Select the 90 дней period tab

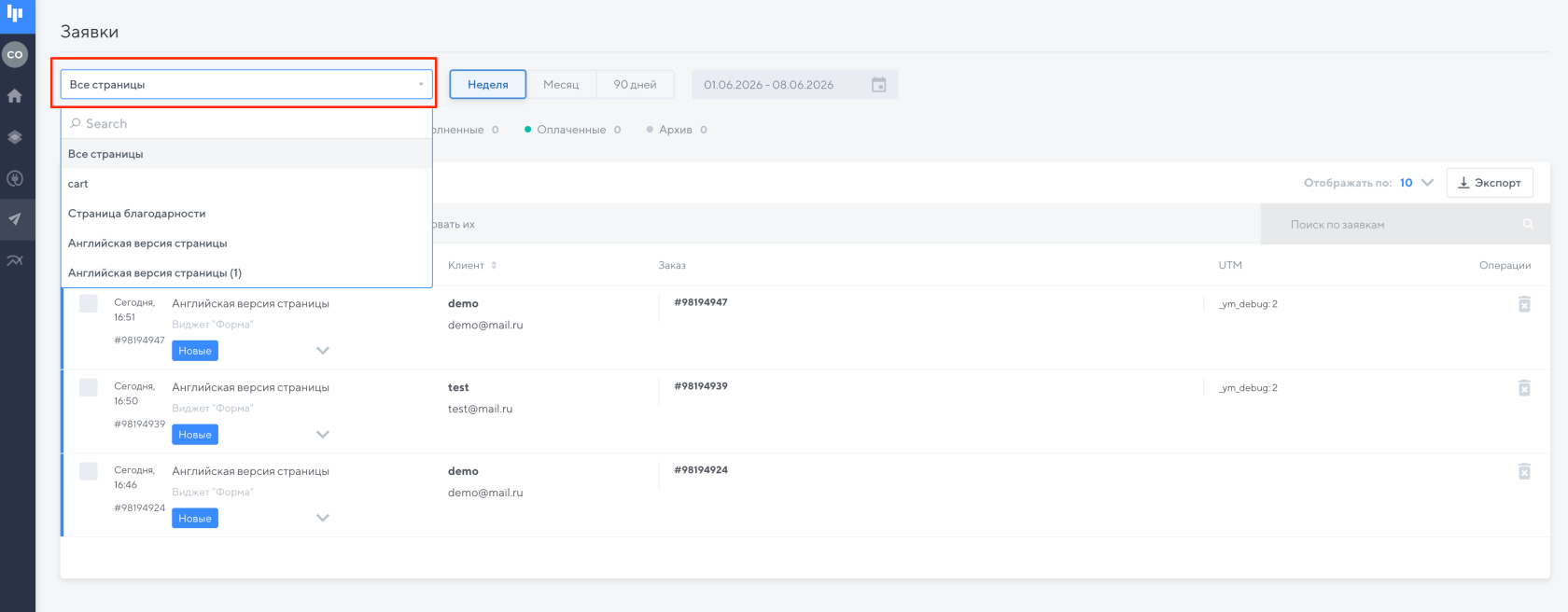coord(635,85)
